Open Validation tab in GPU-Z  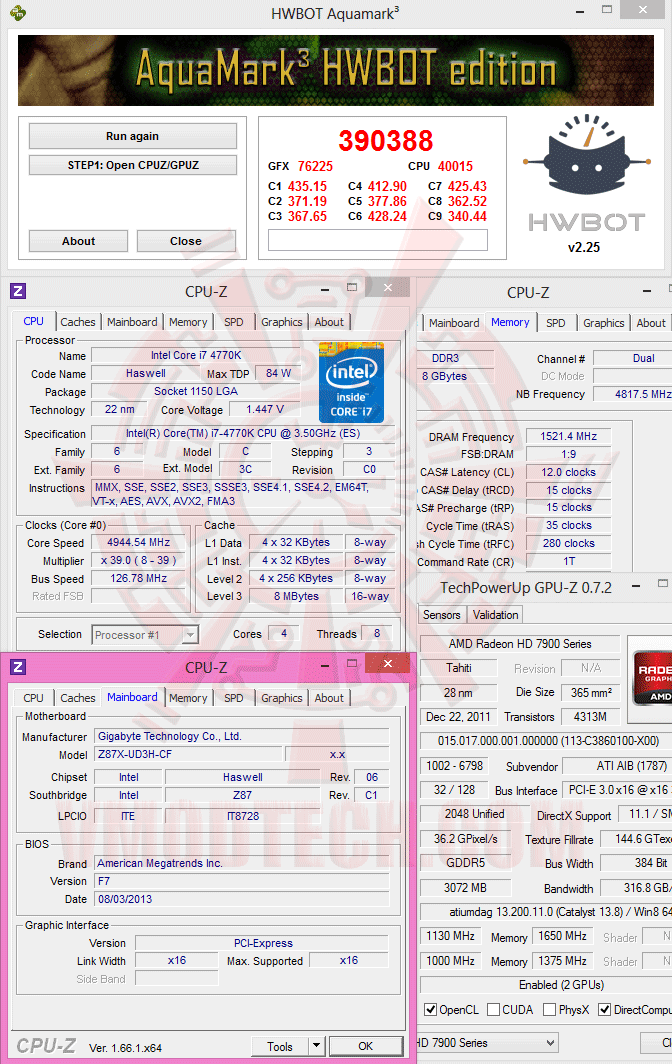click(496, 615)
